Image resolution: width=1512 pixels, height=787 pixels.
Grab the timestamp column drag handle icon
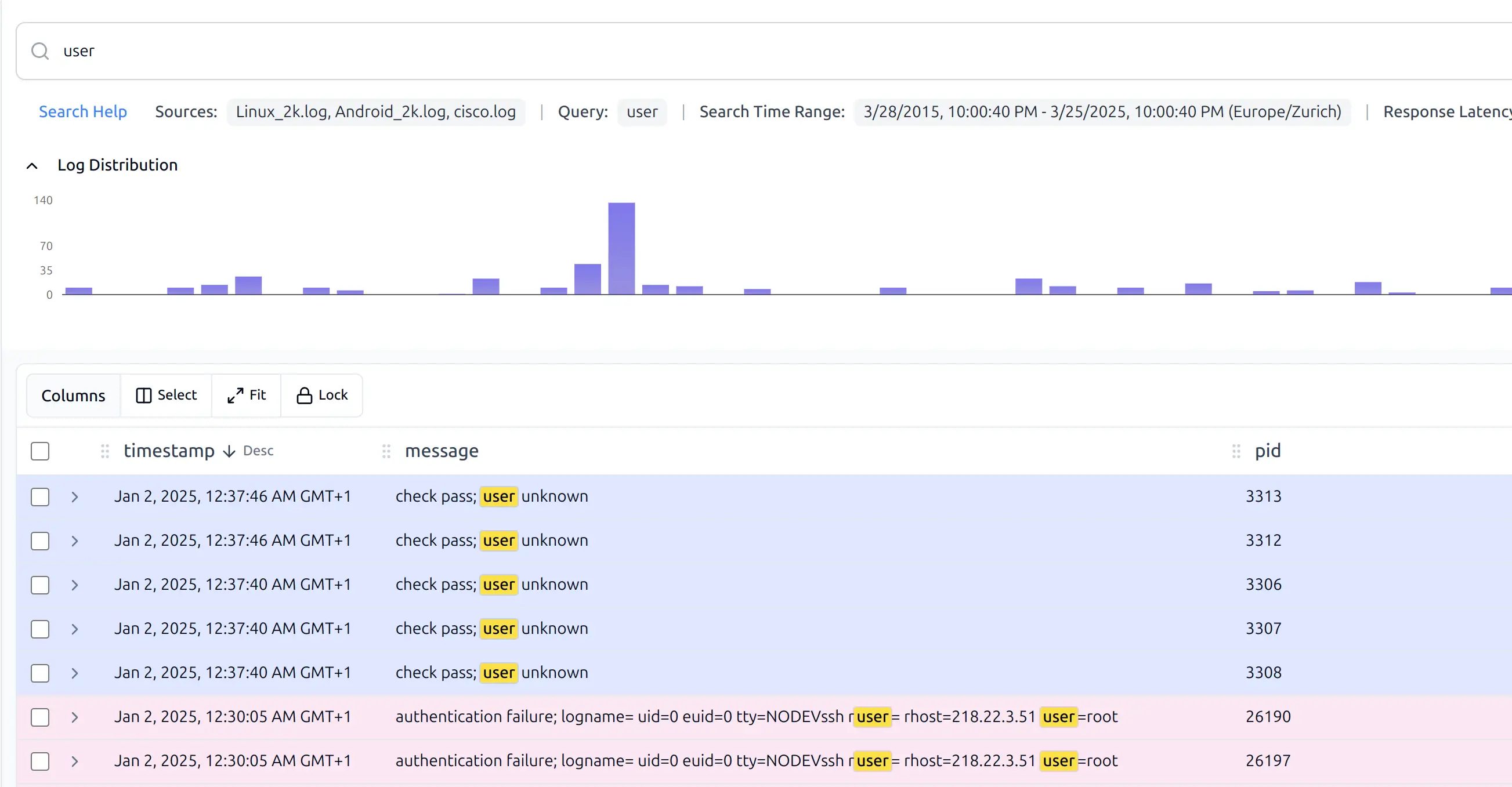coord(105,451)
